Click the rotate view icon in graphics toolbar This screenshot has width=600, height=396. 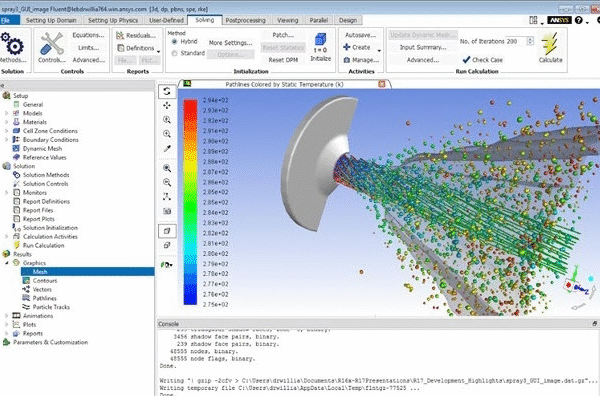pos(167,91)
